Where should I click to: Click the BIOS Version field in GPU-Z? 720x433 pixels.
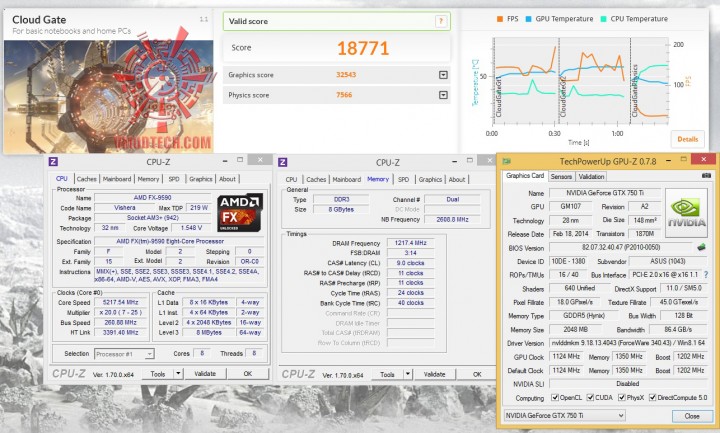[621, 247]
